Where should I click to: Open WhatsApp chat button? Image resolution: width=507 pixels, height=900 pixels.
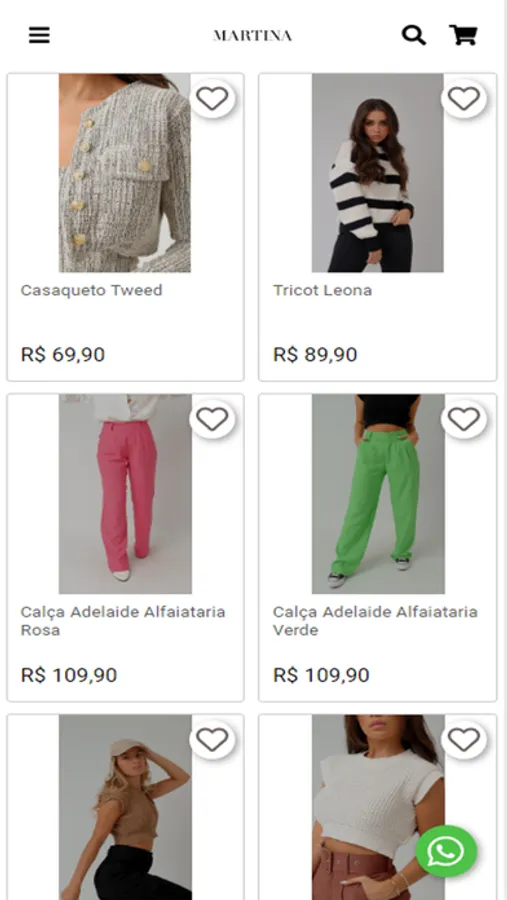(x=446, y=851)
